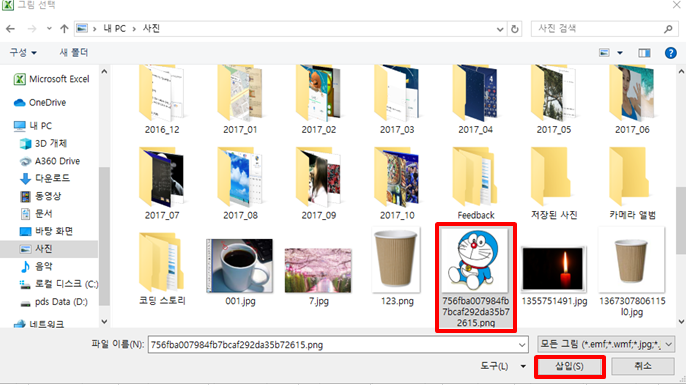The height and width of the screenshot is (385, 686).
Task: Click the 취소 cancel button
Action: tap(642, 366)
